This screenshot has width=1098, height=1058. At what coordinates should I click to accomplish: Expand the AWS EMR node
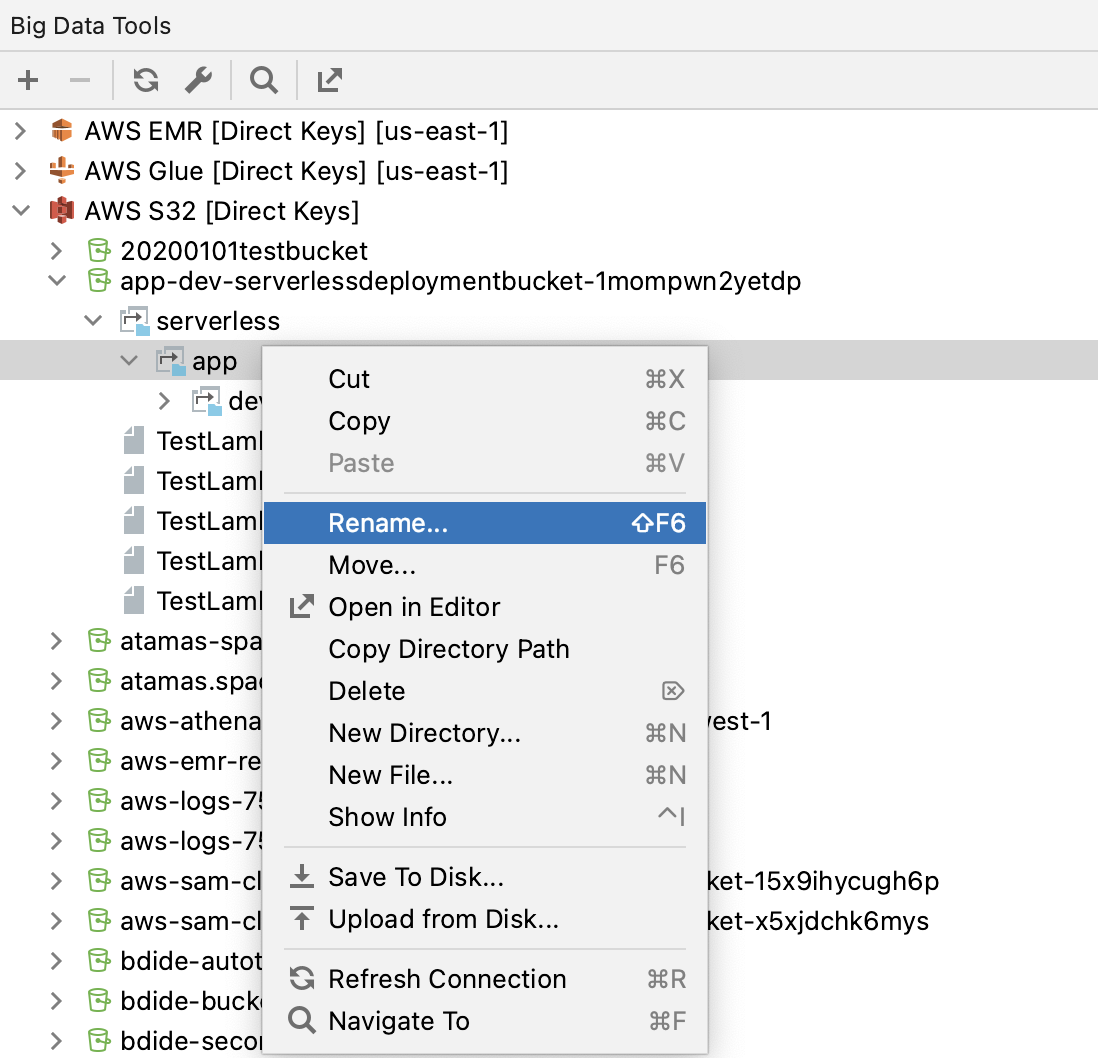tap(20, 130)
